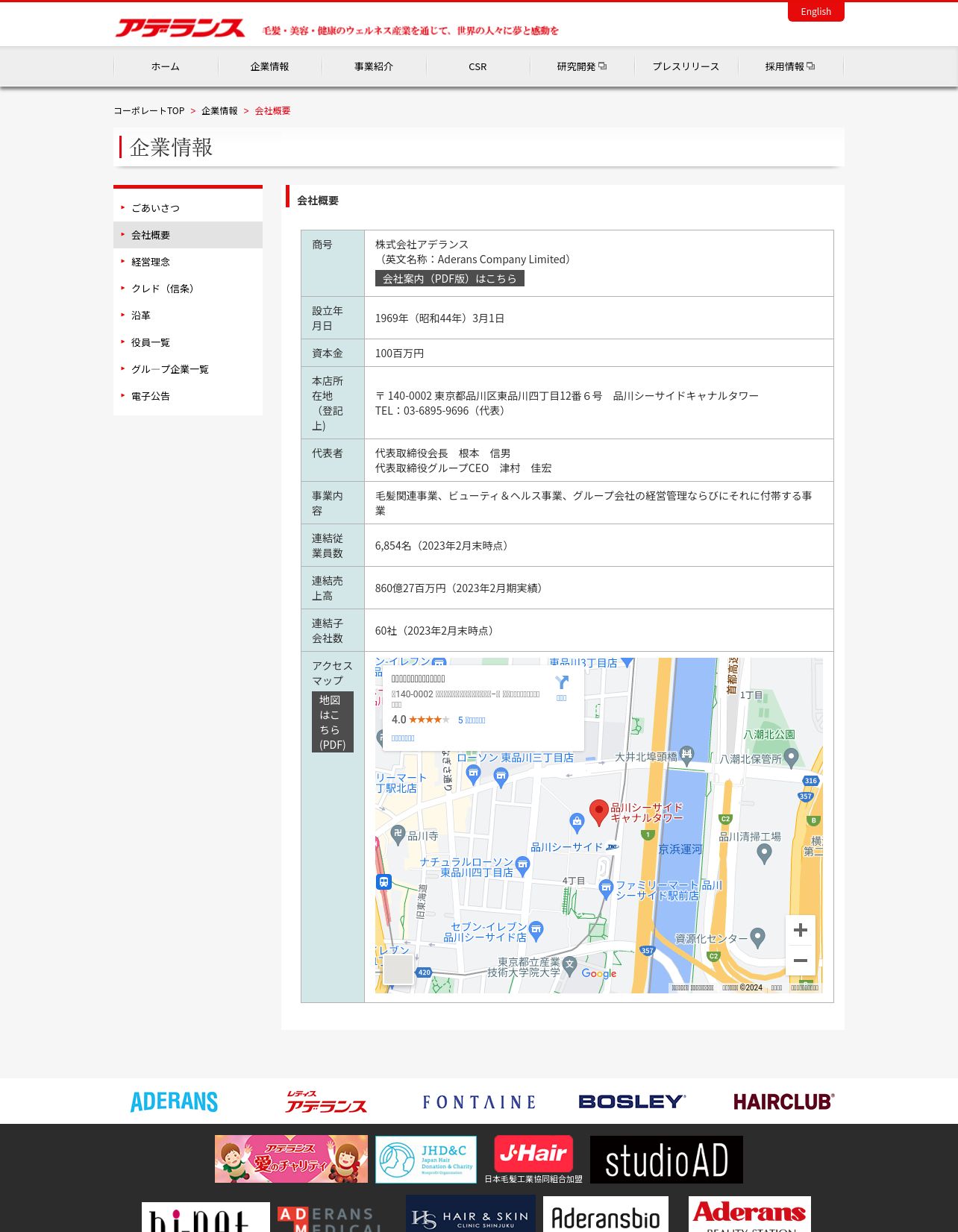This screenshot has width=958, height=1232.
Task: Open 役員一覧 in the sidebar
Action: coord(188,342)
